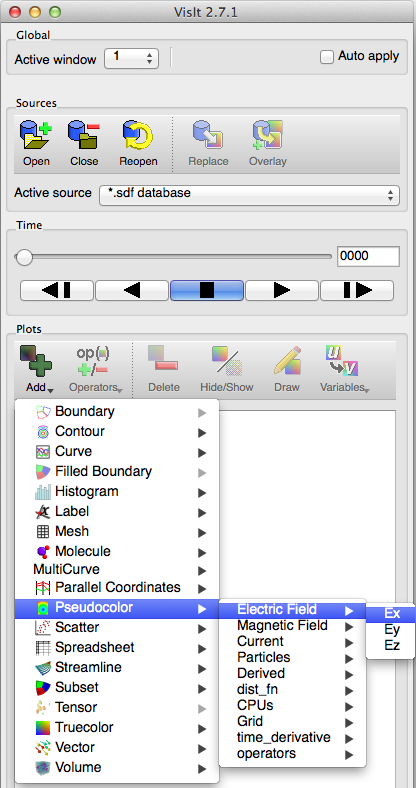
Task: Choose the Histogram plot icon
Action: coord(43,492)
